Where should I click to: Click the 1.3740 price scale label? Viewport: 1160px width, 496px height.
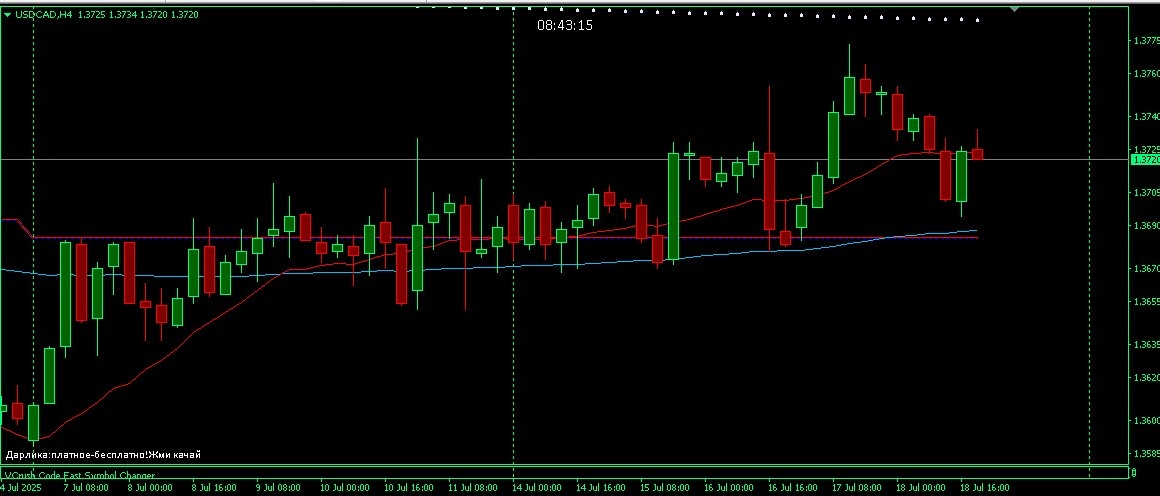click(1147, 116)
